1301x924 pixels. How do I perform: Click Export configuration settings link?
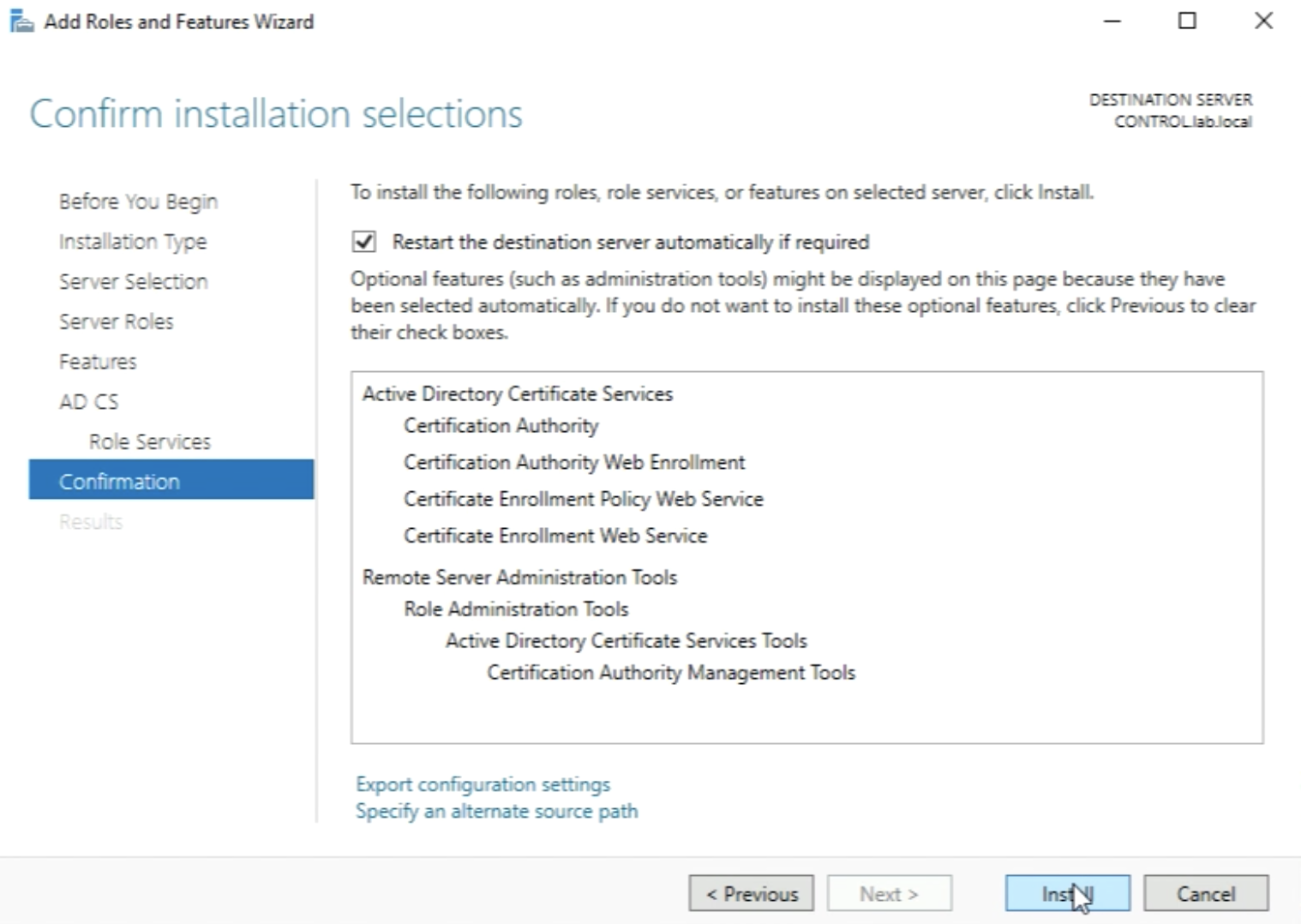coord(483,784)
